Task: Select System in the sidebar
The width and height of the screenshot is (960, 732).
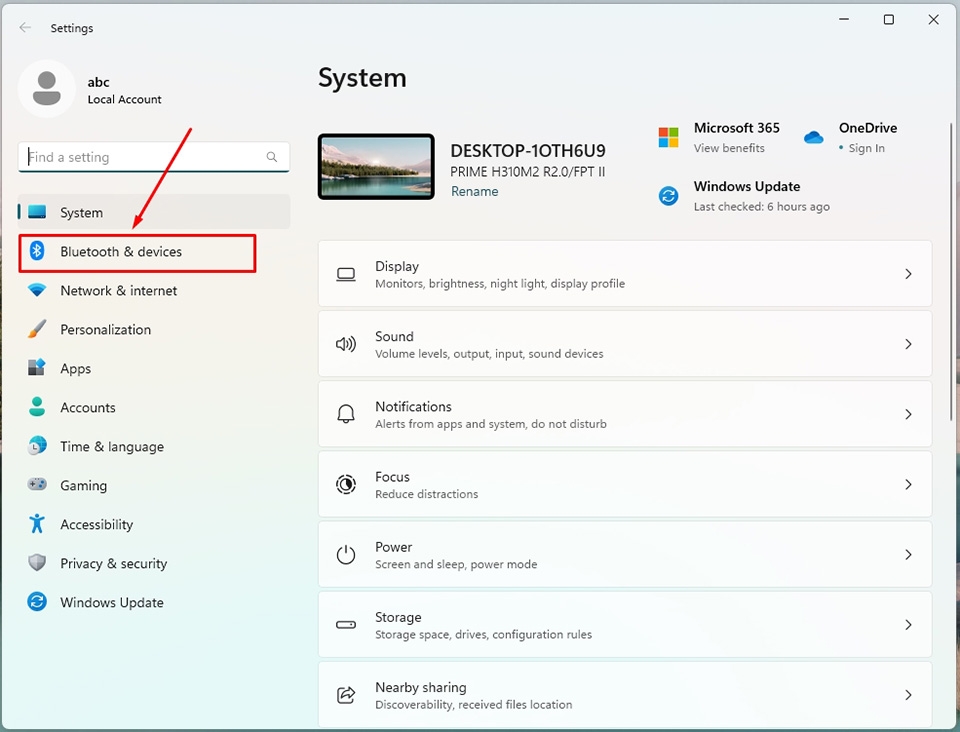Action: click(x=154, y=212)
